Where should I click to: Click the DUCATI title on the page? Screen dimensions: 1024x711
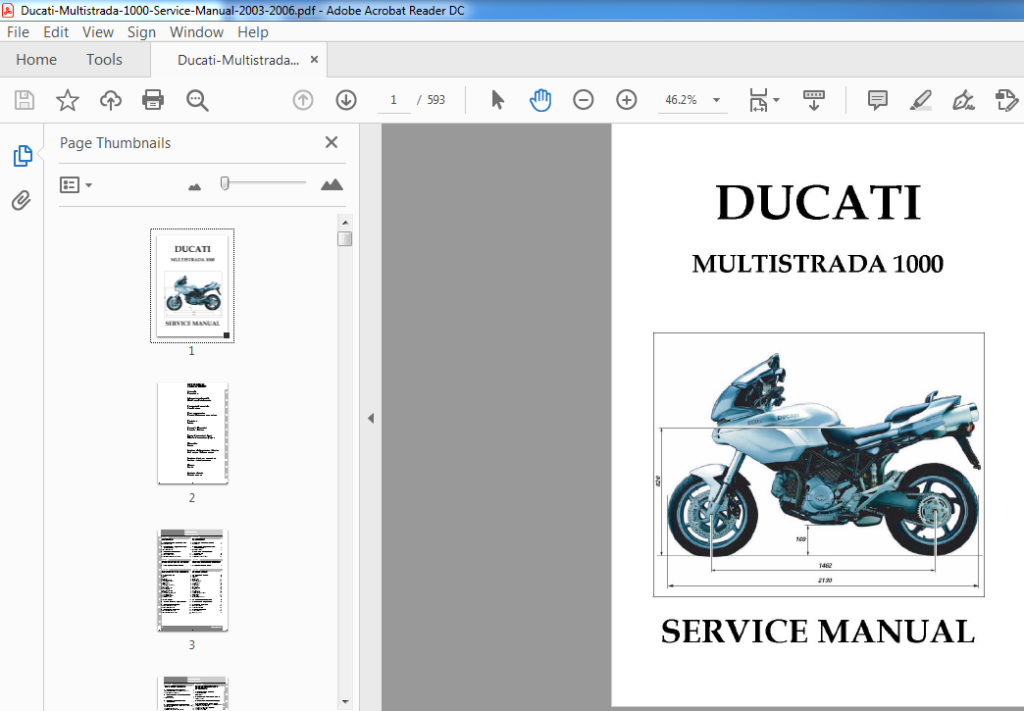pyautogui.click(x=818, y=202)
